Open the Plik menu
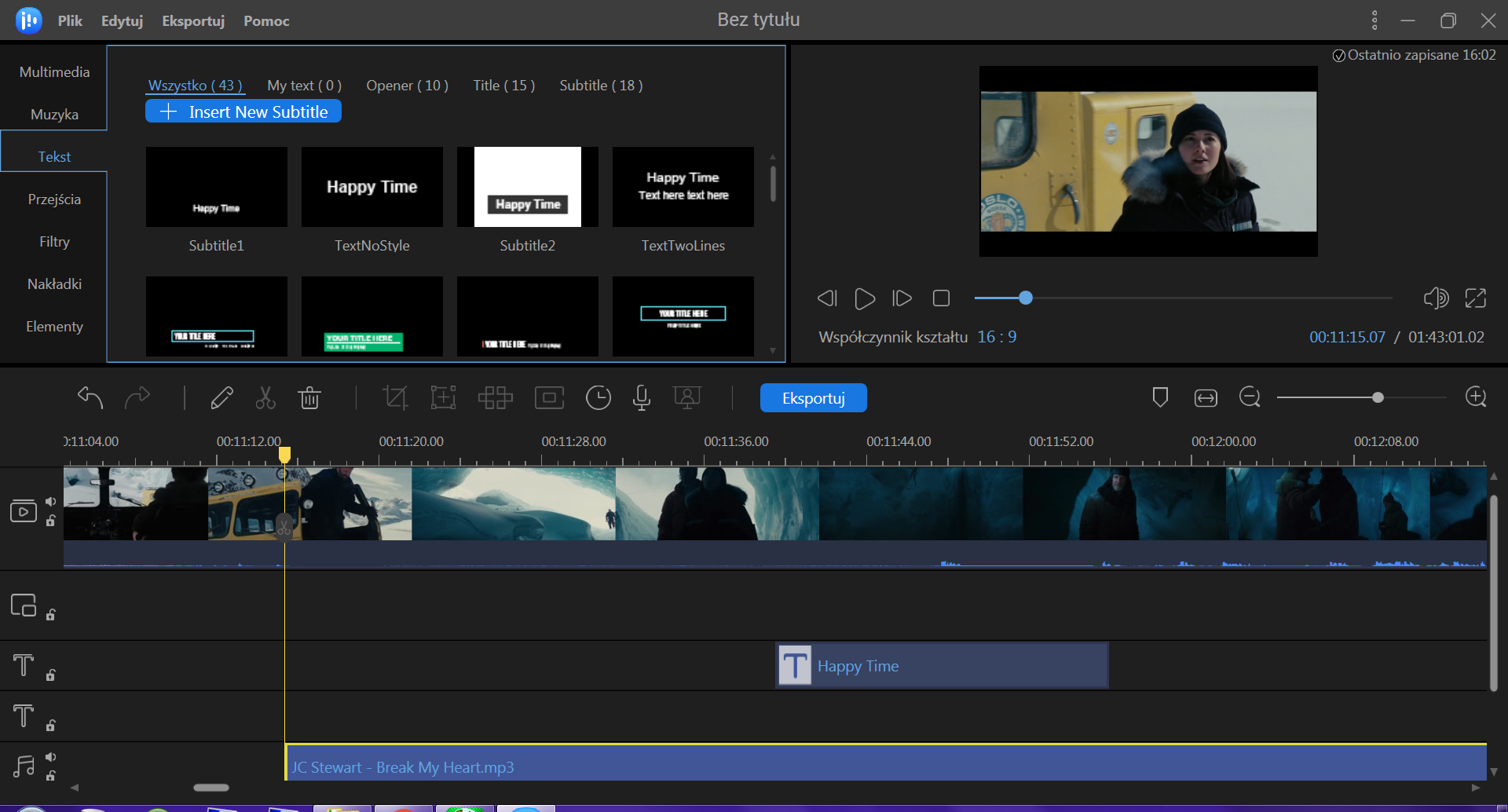Viewport: 1508px width, 812px height. coord(70,21)
